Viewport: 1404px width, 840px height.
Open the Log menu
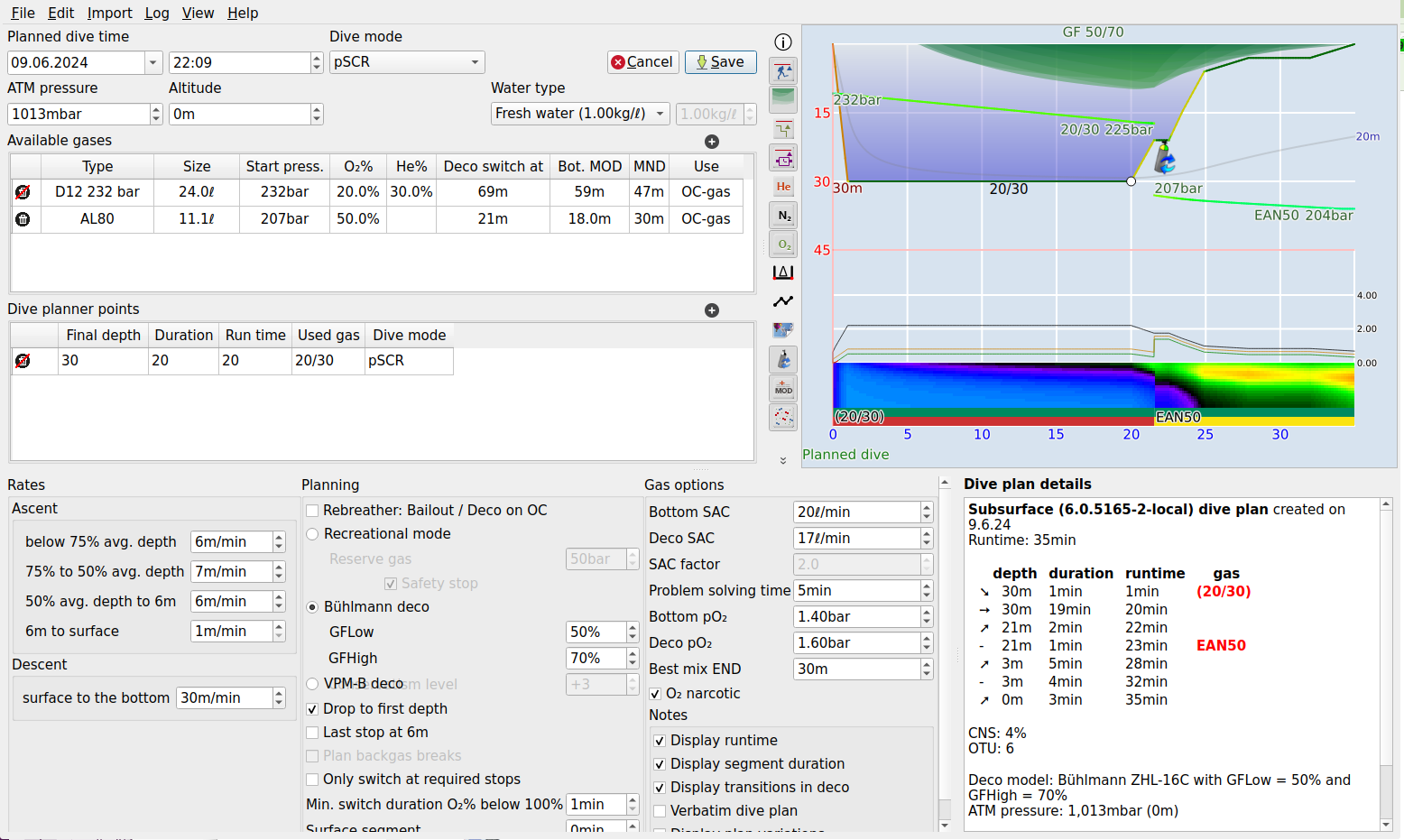(157, 13)
